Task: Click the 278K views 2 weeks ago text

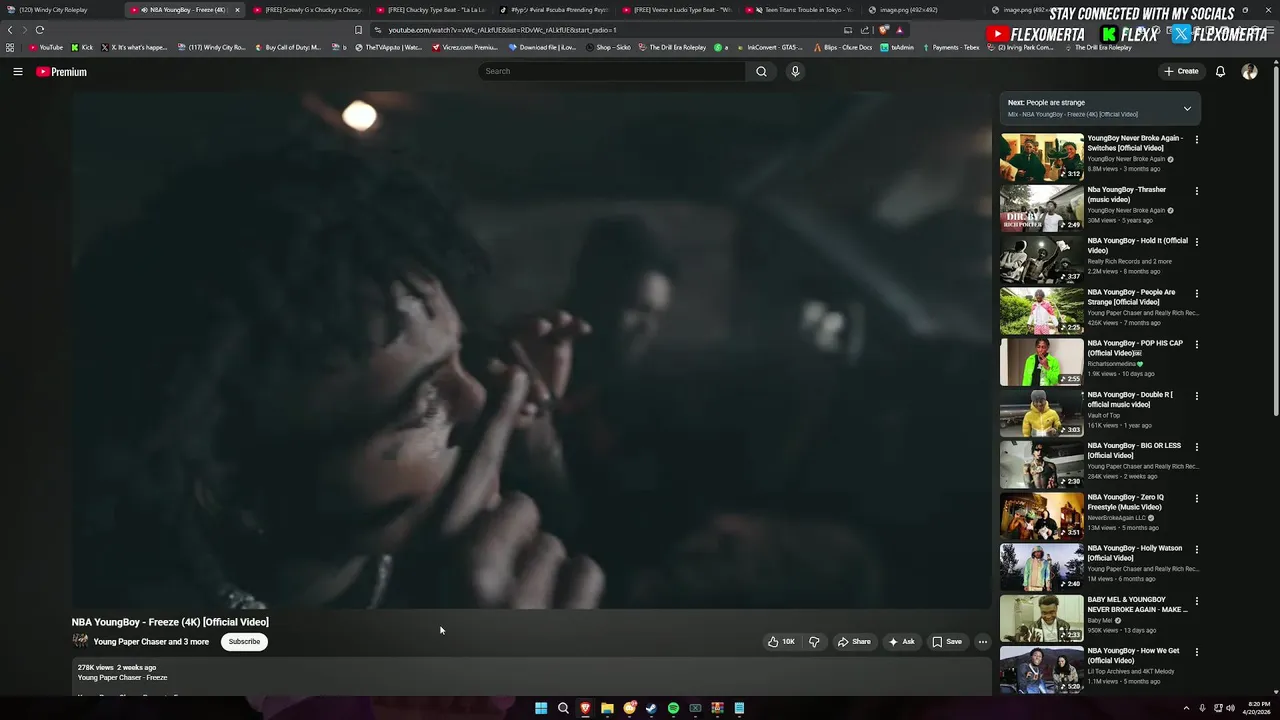Action: (117, 667)
